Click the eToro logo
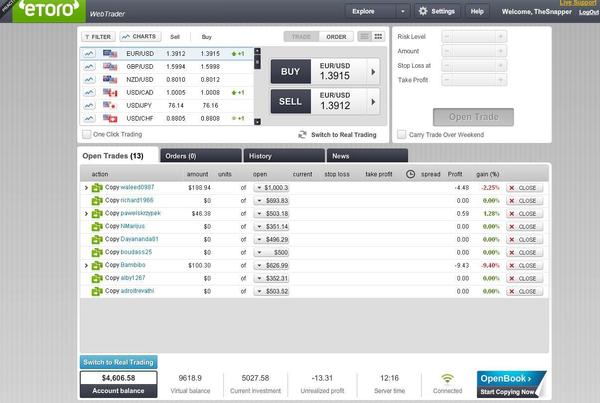Image resolution: width=600 pixels, height=403 pixels. click(49, 10)
